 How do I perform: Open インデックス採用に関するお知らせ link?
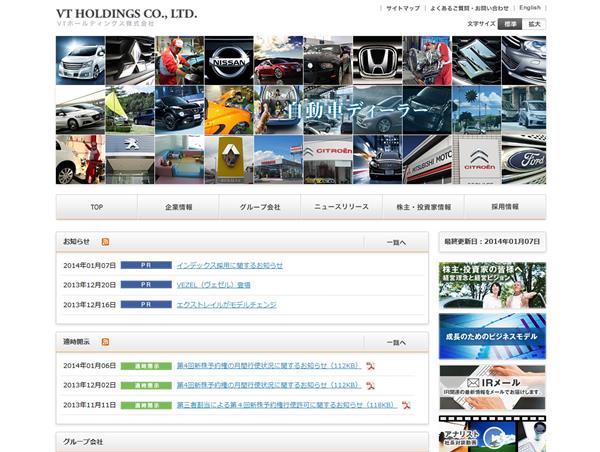pyautogui.click(x=230, y=265)
